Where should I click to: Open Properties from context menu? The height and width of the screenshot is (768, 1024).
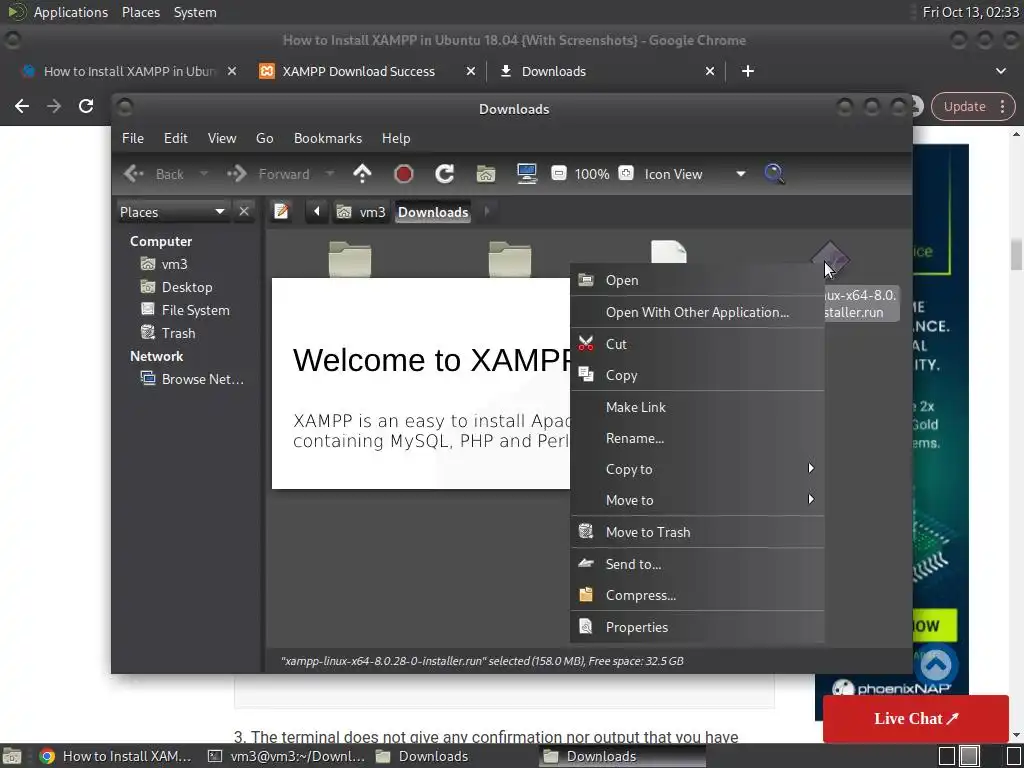pos(697,627)
